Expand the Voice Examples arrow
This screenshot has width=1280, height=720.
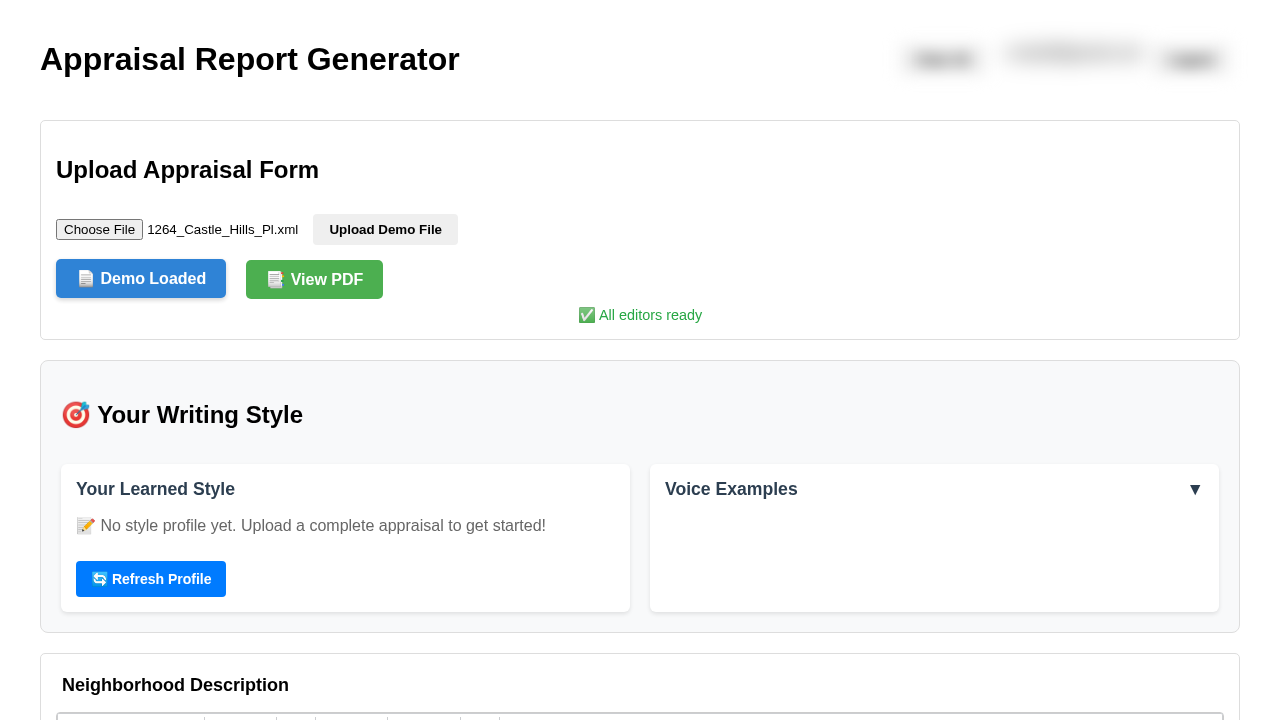click(x=1195, y=490)
